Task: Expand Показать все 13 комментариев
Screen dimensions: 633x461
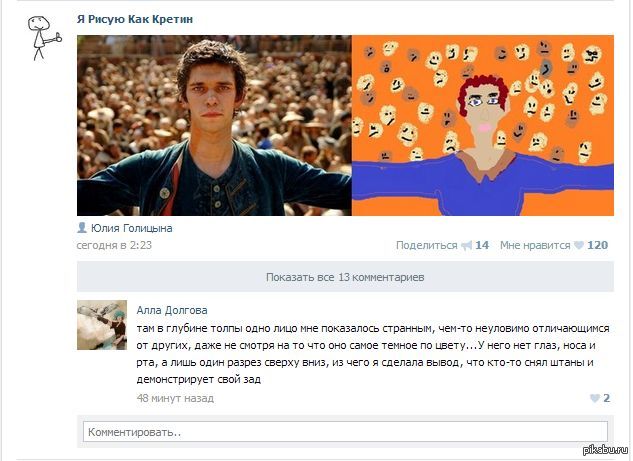Action: pos(345,276)
